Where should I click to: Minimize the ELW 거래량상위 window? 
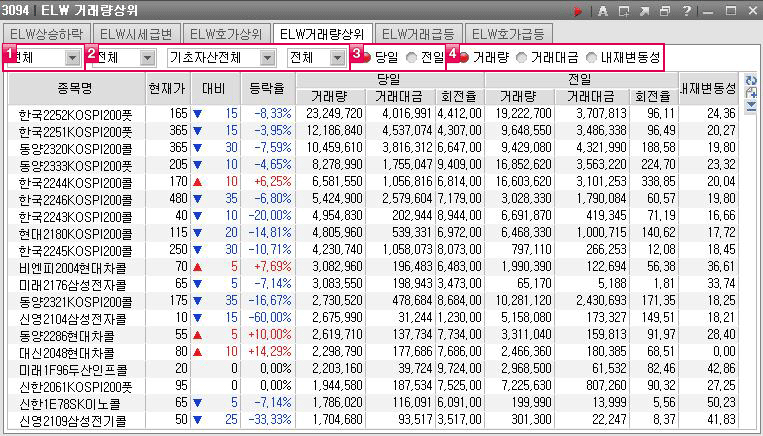pos(708,11)
